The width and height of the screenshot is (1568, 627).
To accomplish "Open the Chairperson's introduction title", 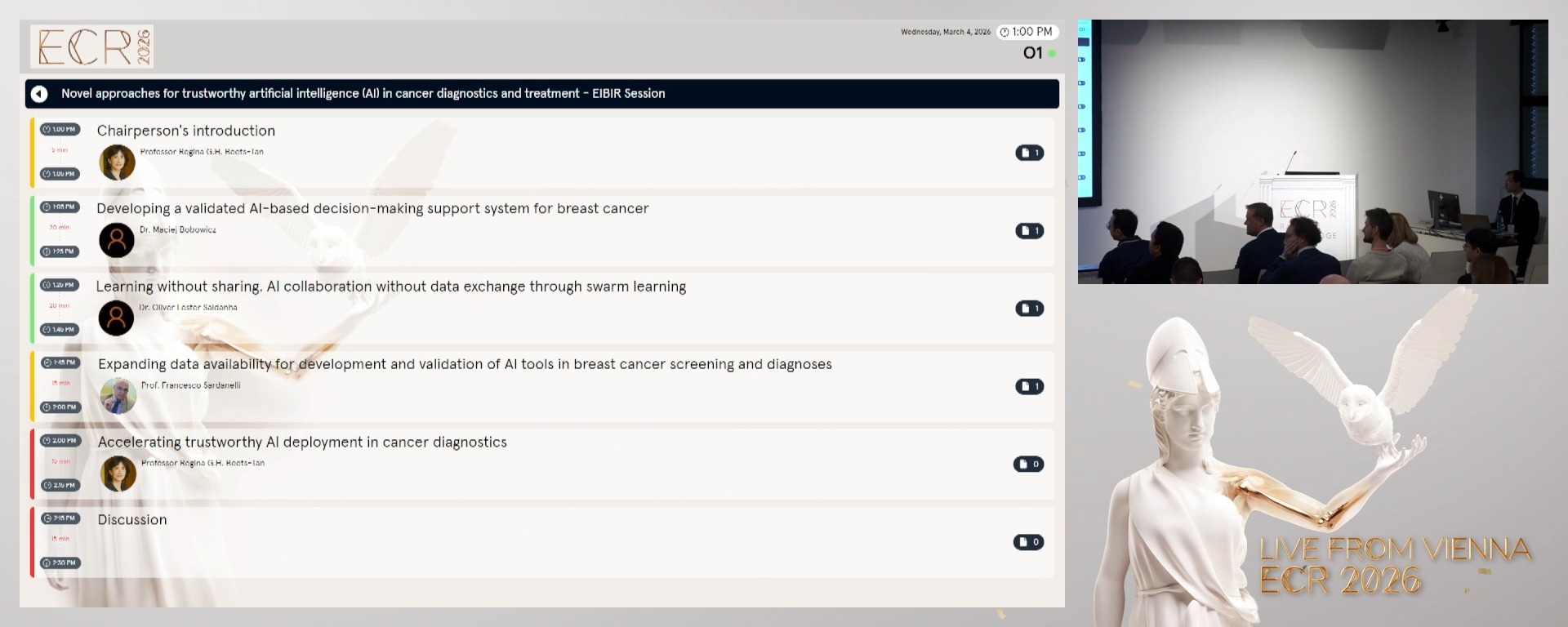I will coord(186,131).
